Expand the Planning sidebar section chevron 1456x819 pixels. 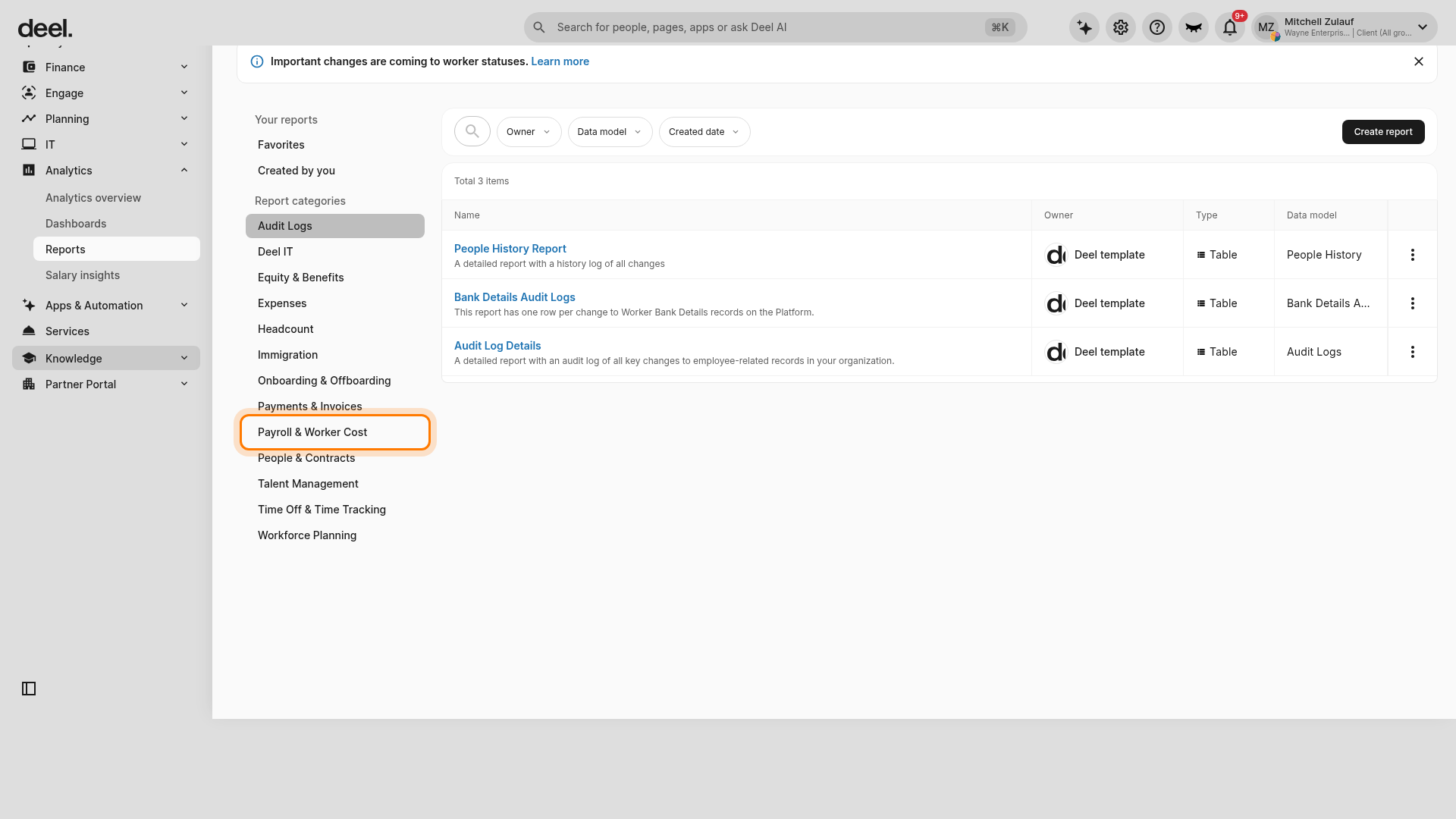click(x=184, y=118)
